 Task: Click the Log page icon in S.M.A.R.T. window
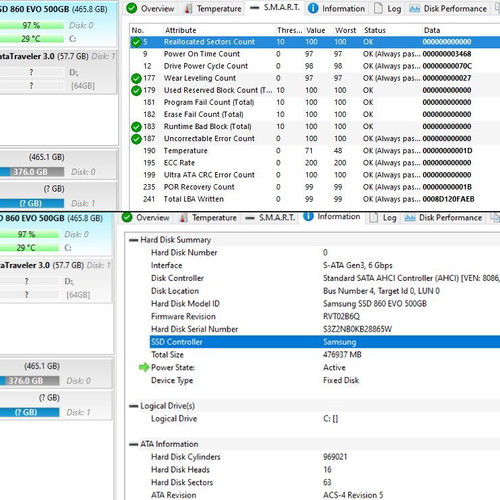[x=378, y=8]
